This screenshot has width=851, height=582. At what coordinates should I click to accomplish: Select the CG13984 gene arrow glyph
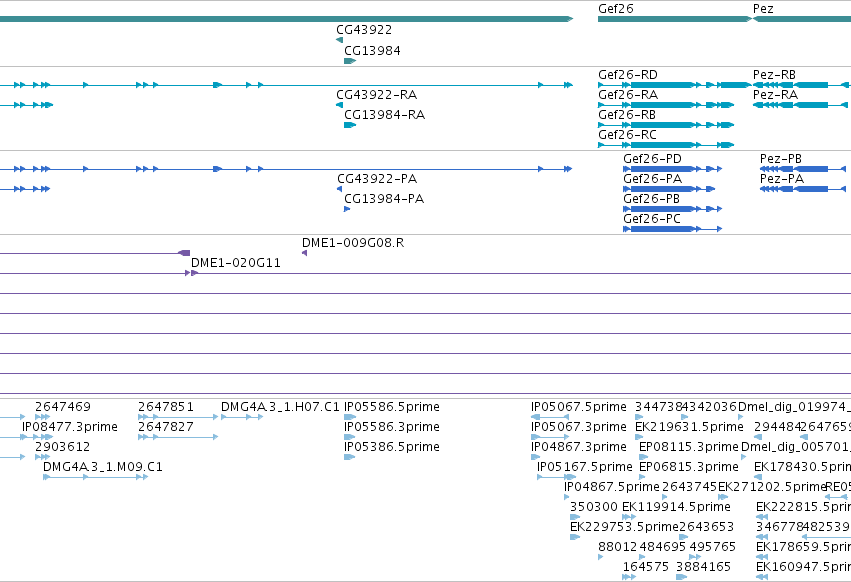(350, 61)
